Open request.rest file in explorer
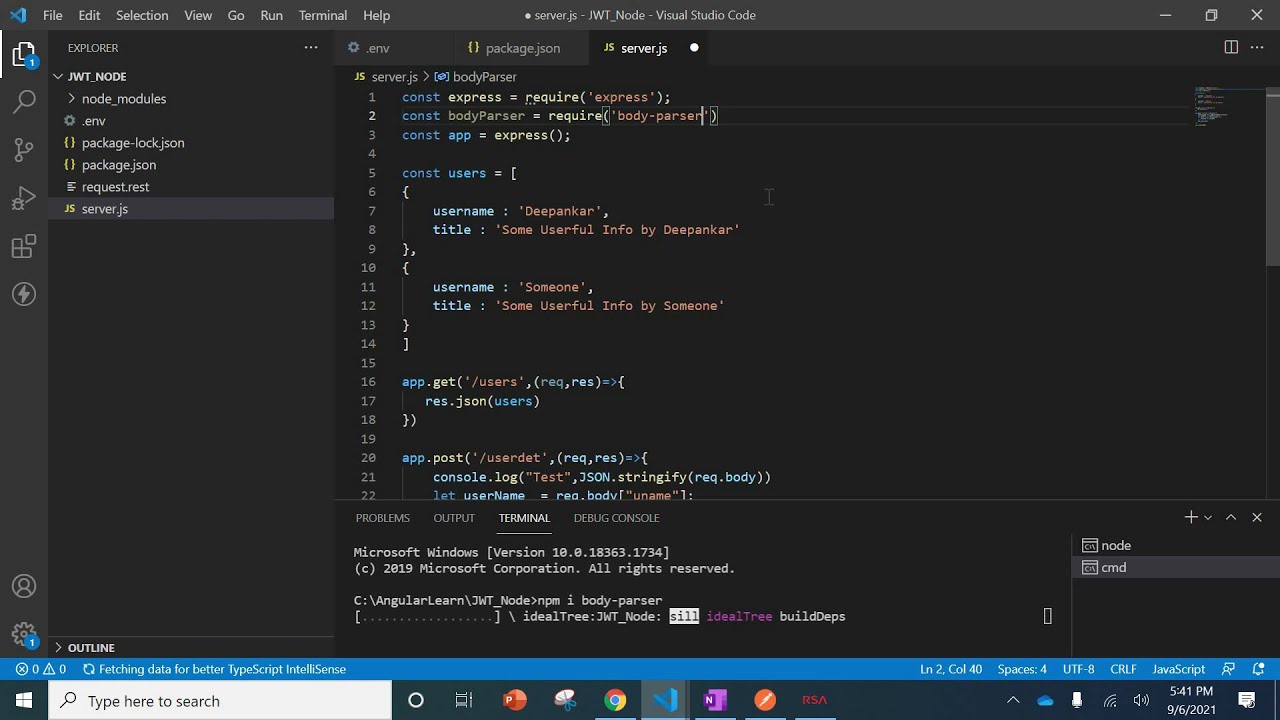Image resolution: width=1280 pixels, height=720 pixels. (x=115, y=187)
